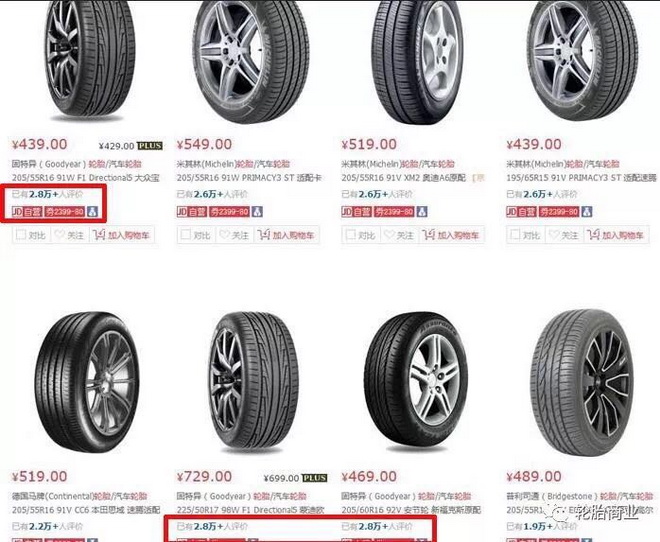Click heart 关注 icon under Goodyear ¥439.00 tire
Viewport: 660px width, 542px height.
(61, 235)
